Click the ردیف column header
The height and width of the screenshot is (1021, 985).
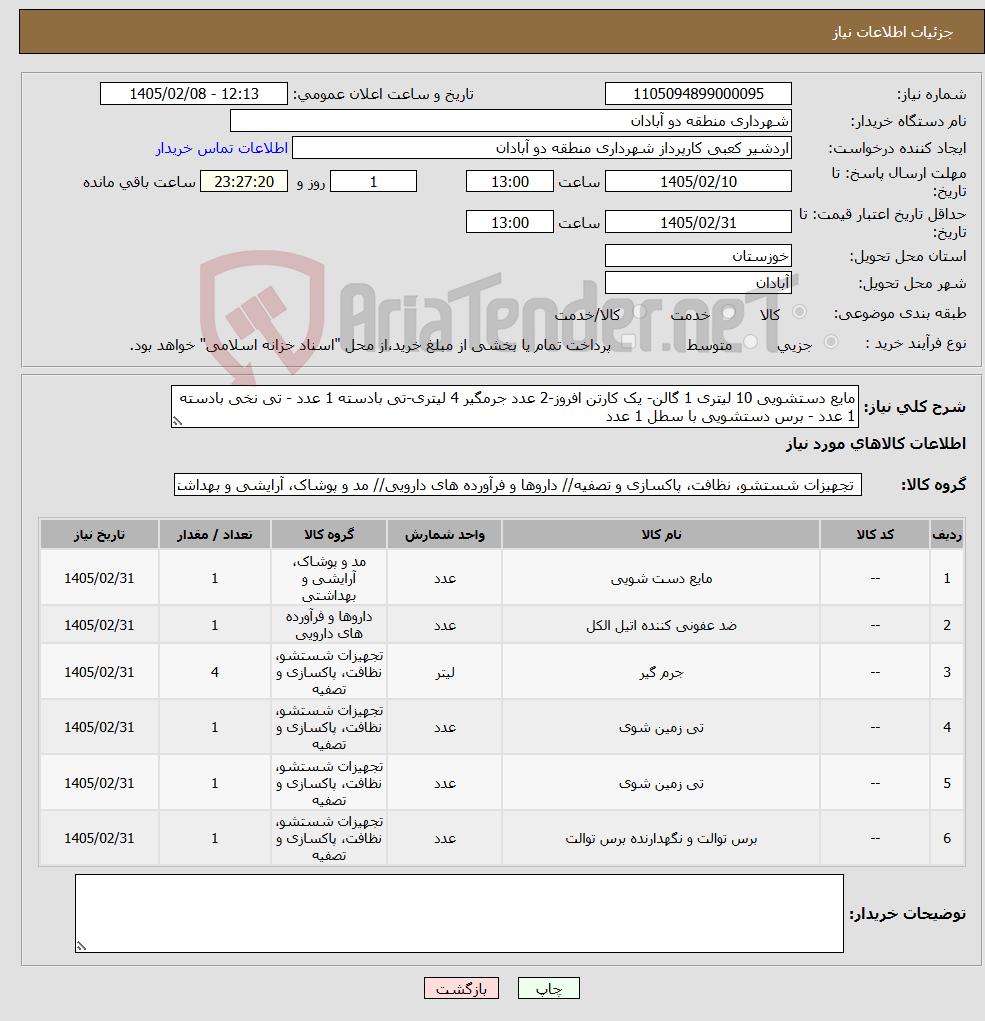947,535
